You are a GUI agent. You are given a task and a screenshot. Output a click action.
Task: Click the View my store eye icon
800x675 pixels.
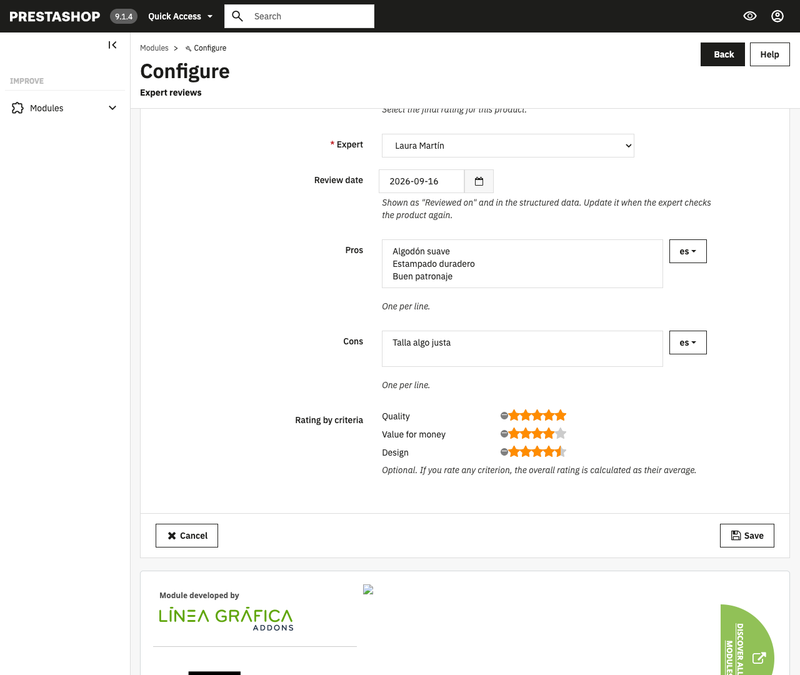749,16
